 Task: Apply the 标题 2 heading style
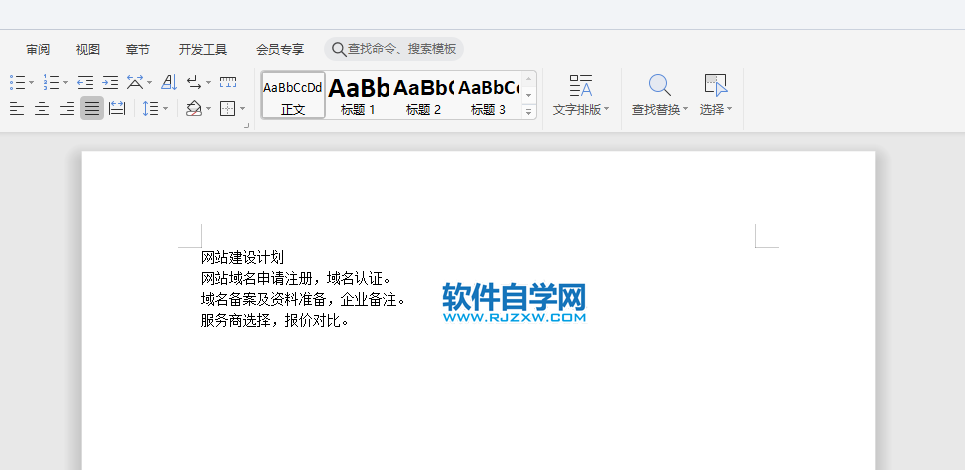coord(423,95)
